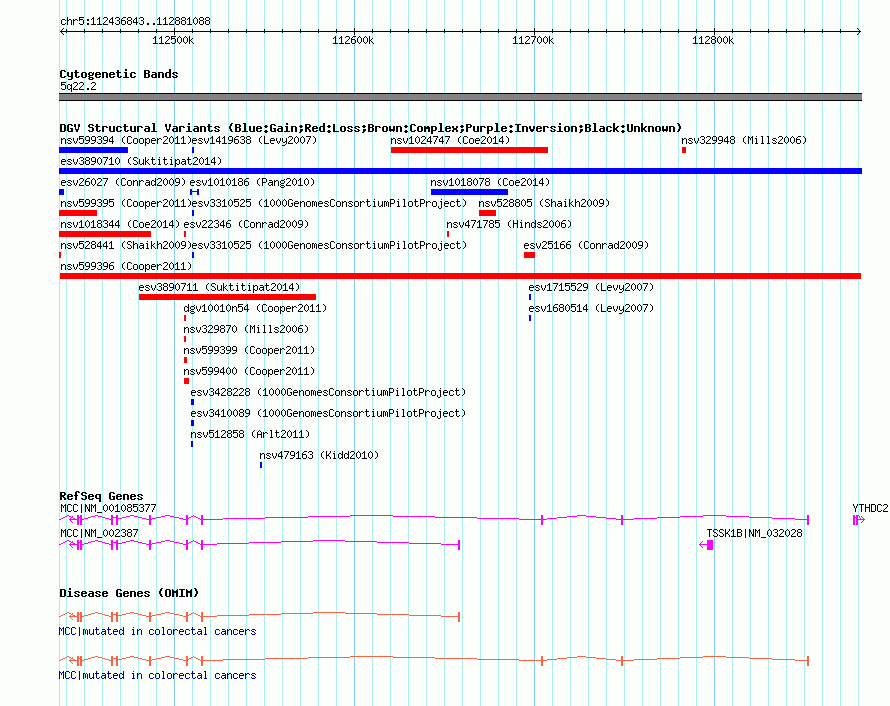Open esv22346 (Conrad2009) variant label

(246, 224)
